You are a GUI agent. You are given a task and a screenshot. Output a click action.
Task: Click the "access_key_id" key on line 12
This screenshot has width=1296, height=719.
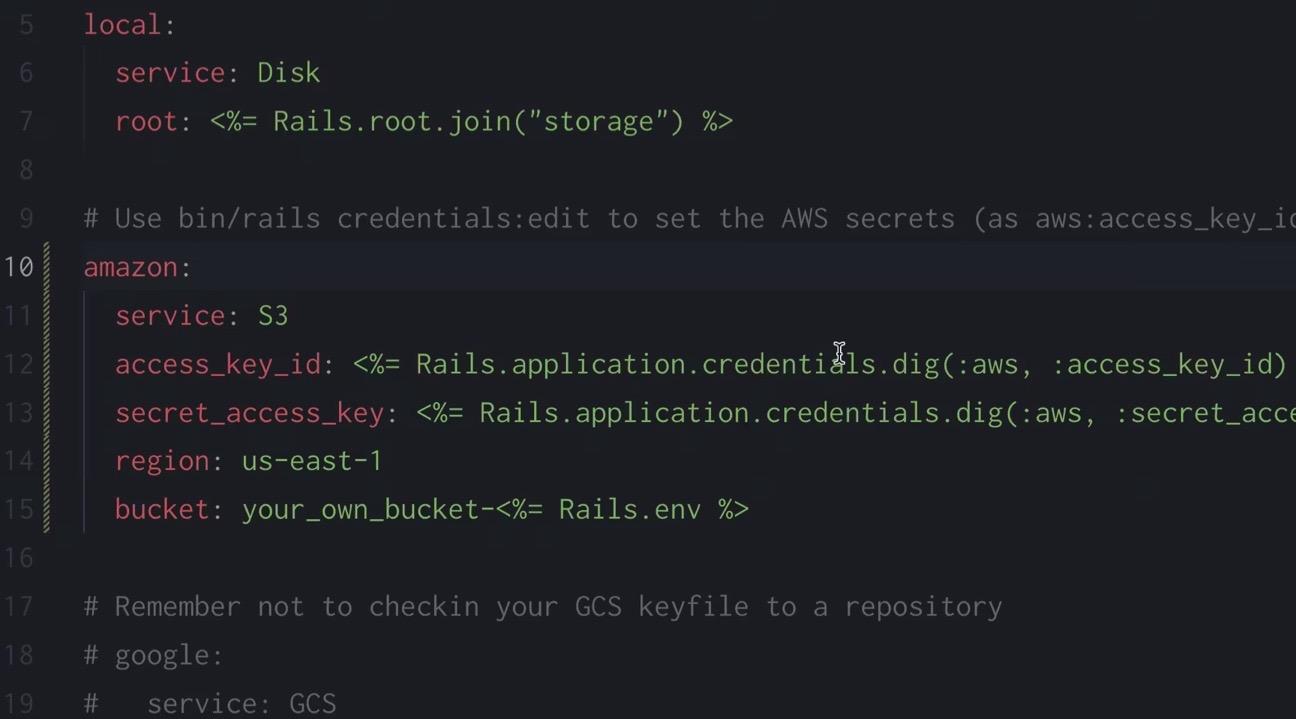(x=217, y=364)
